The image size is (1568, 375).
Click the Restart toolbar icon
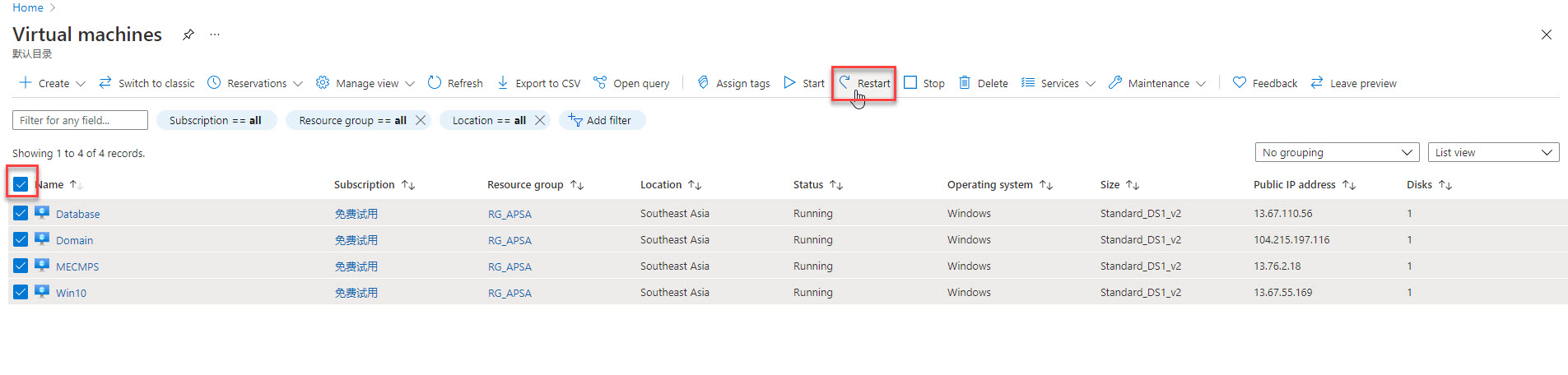click(x=844, y=82)
